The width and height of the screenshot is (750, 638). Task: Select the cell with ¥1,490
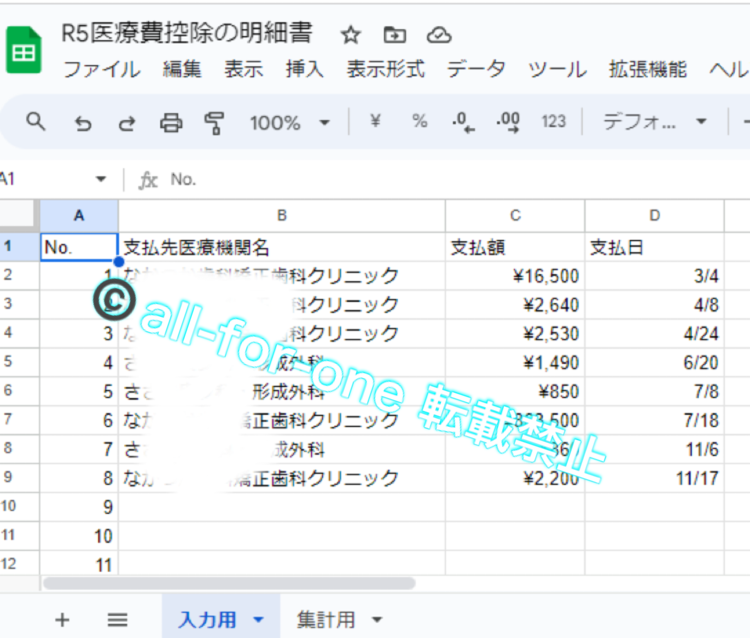(515, 363)
